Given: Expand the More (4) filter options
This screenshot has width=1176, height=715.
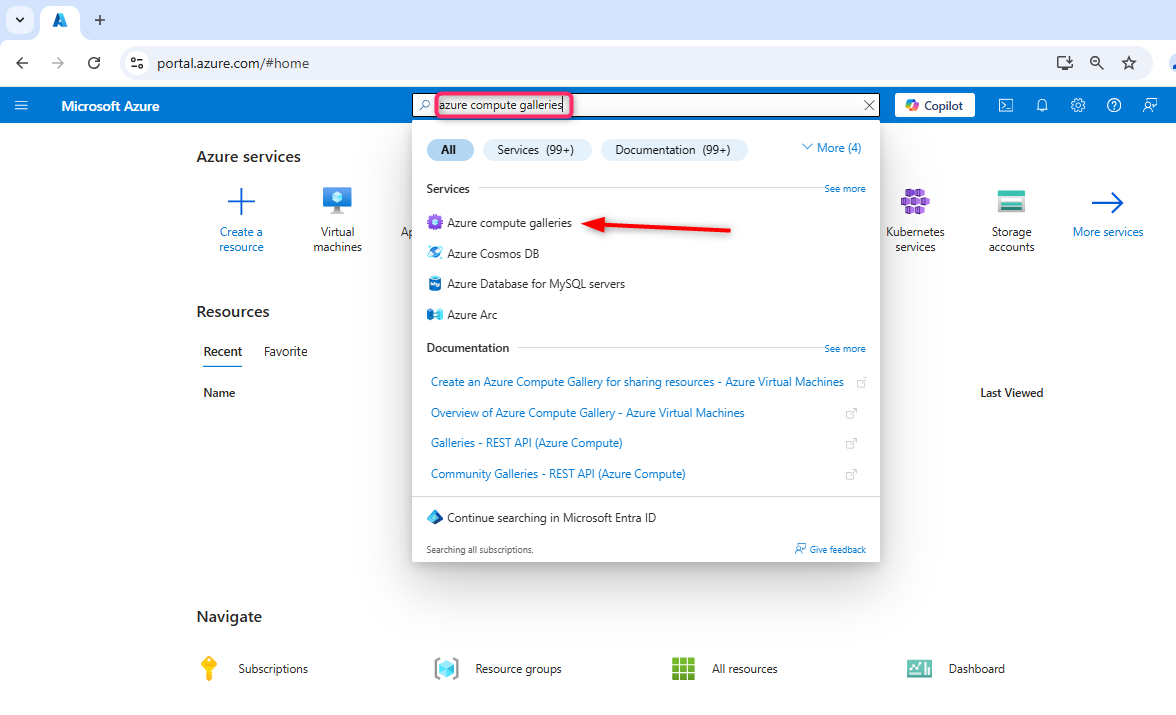Looking at the screenshot, I should (831, 148).
